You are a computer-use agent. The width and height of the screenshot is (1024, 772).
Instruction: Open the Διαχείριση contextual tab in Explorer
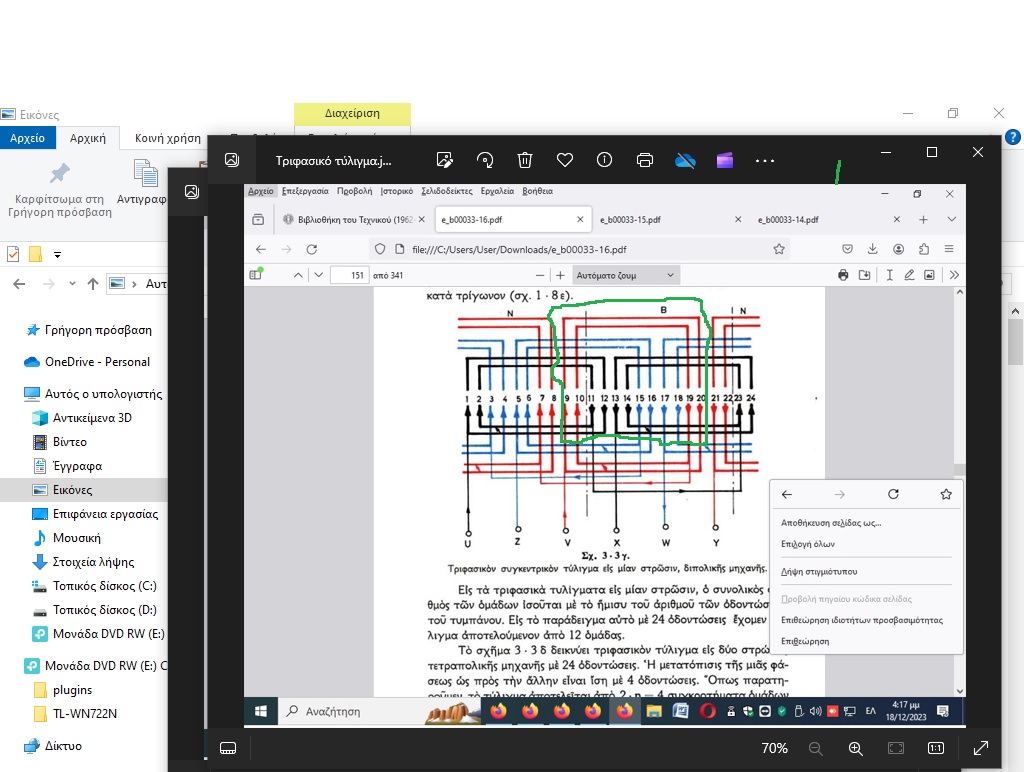click(x=352, y=113)
